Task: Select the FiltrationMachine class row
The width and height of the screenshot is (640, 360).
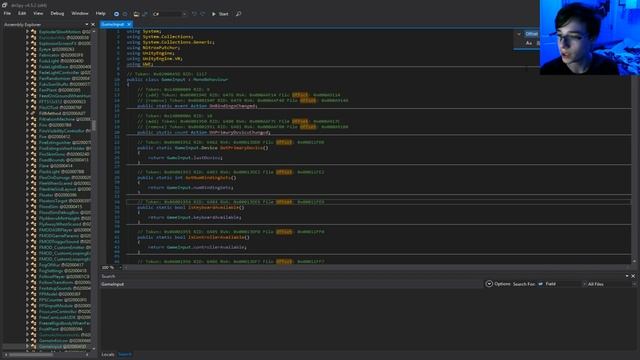Action: tap(64, 119)
